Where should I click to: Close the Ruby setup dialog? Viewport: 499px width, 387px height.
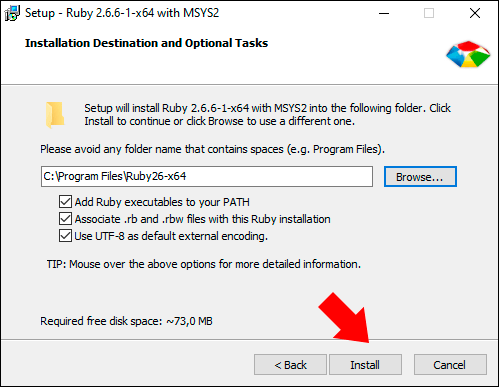pyautogui.click(x=475, y=13)
